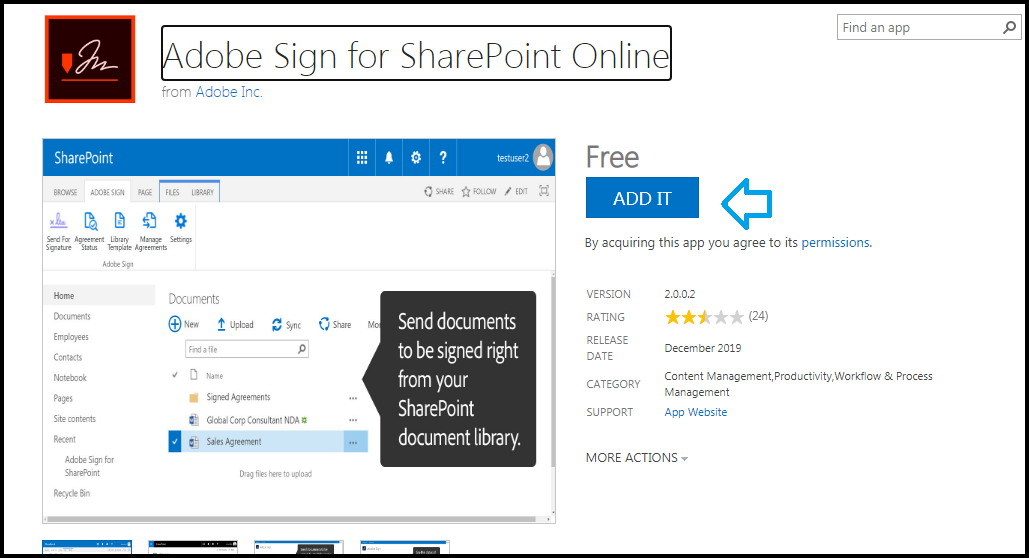
Task: Open the notifications bell icon
Action: click(x=389, y=158)
